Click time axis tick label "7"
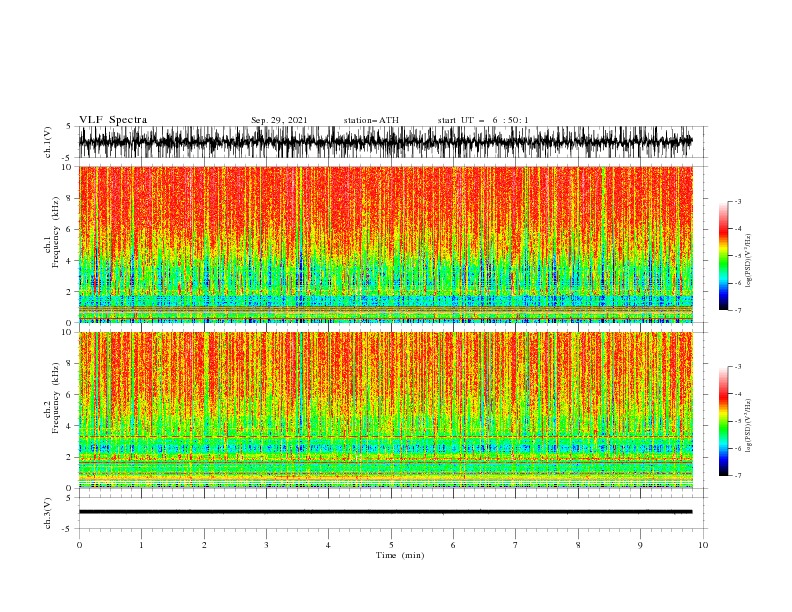 pos(516,545)
